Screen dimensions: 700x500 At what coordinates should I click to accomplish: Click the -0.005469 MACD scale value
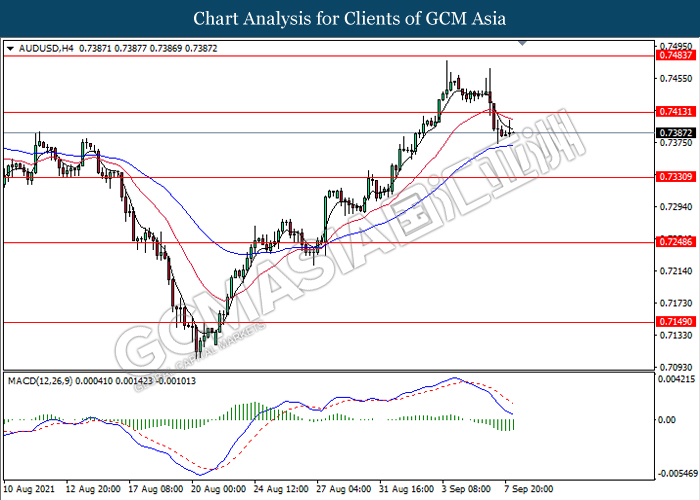point(677,473)
